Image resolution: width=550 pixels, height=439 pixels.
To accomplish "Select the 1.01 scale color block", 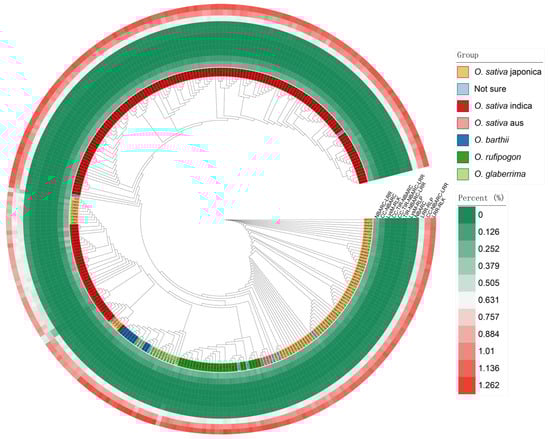I will click(x=467, y=351).
